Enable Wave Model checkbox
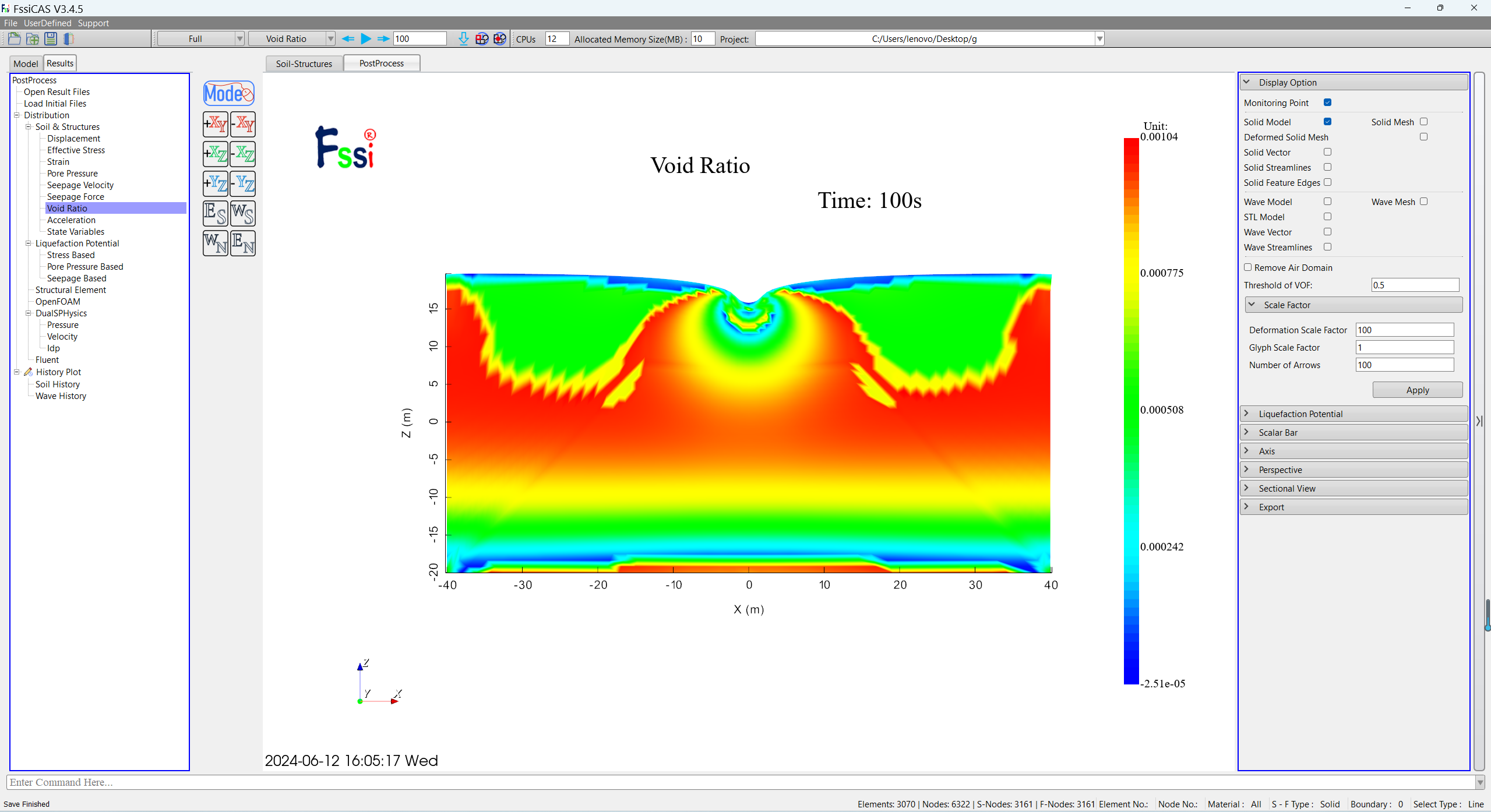1491x812 pixels. [1327, 202]
